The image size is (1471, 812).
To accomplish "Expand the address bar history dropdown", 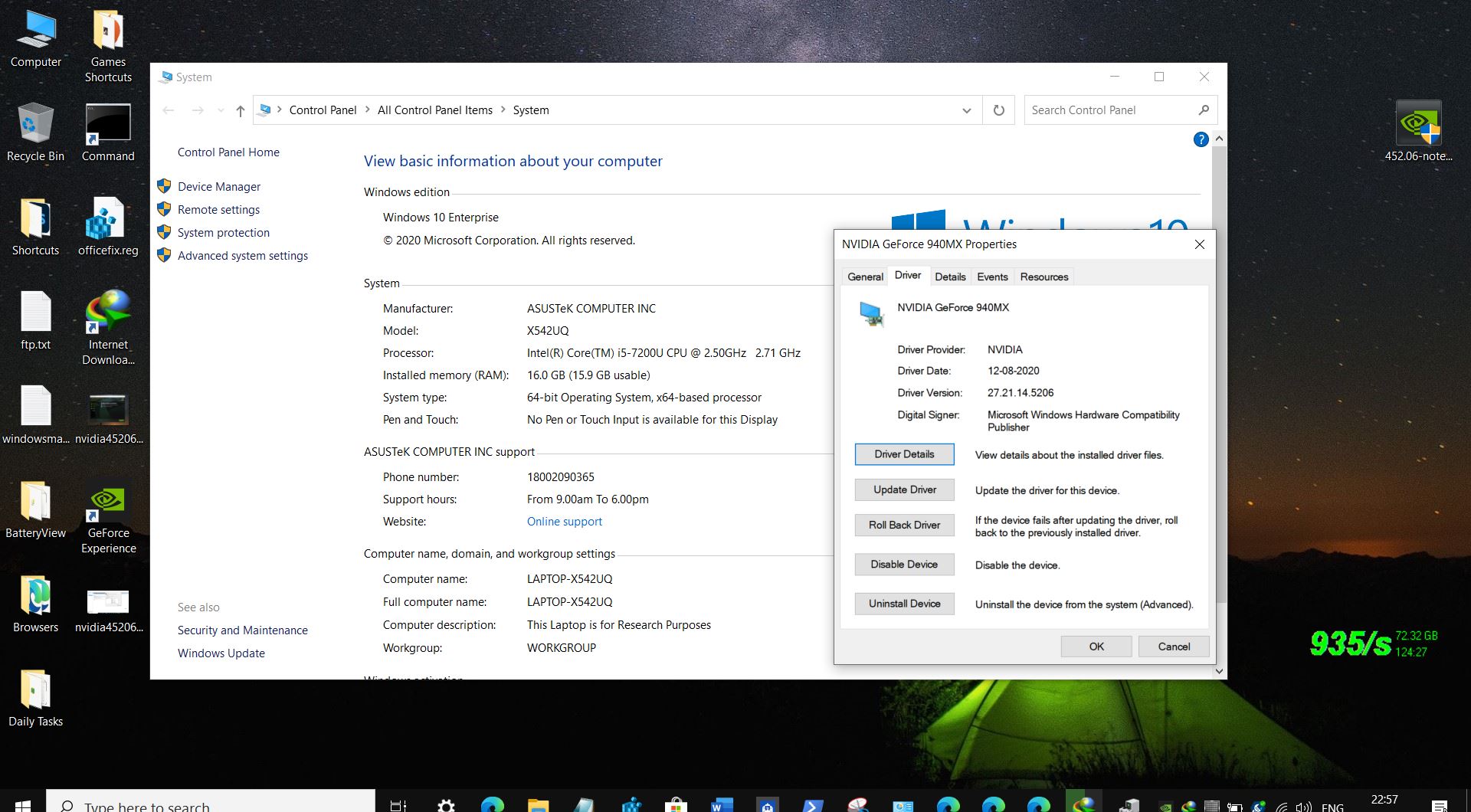I will [x=967, y=110].
